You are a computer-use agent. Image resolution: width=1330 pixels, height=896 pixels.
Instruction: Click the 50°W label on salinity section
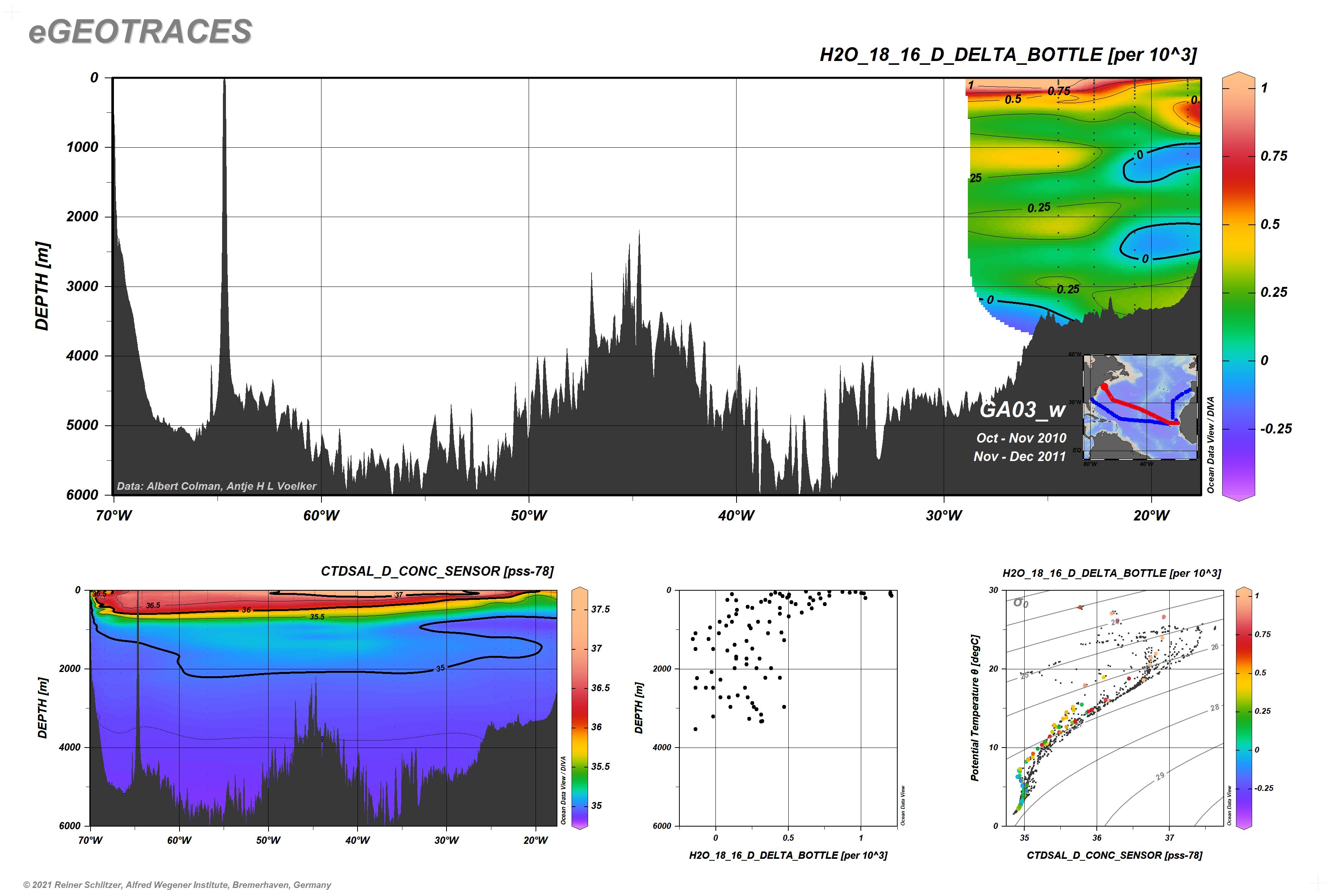[x=268, y=840]
